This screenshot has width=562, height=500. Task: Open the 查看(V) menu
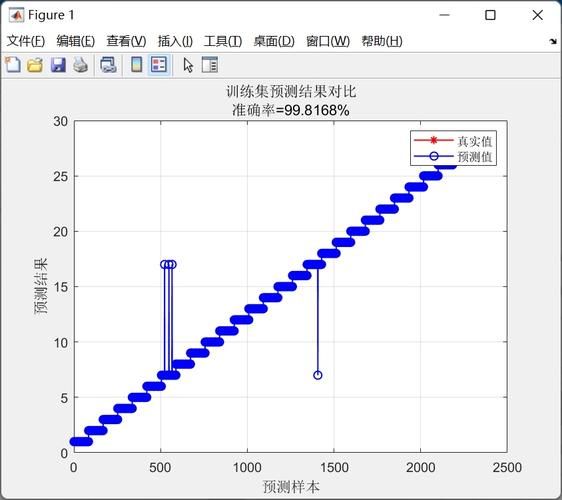(x=126, y=41)
